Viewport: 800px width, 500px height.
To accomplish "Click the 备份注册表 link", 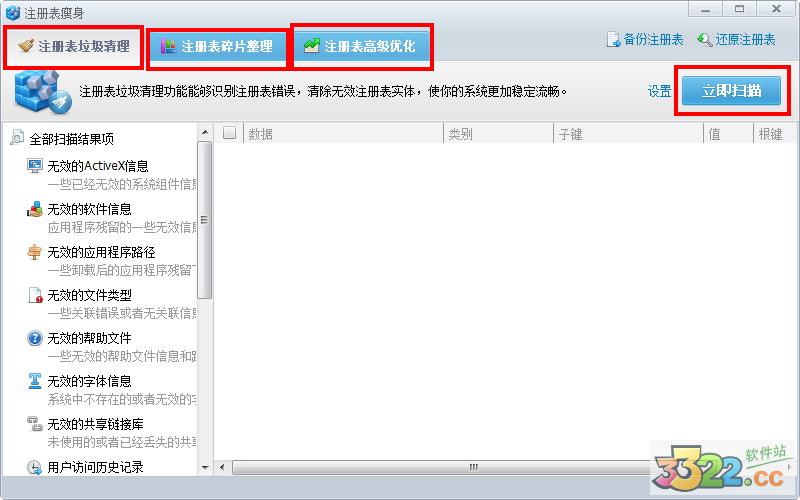I will coord(653,40).
